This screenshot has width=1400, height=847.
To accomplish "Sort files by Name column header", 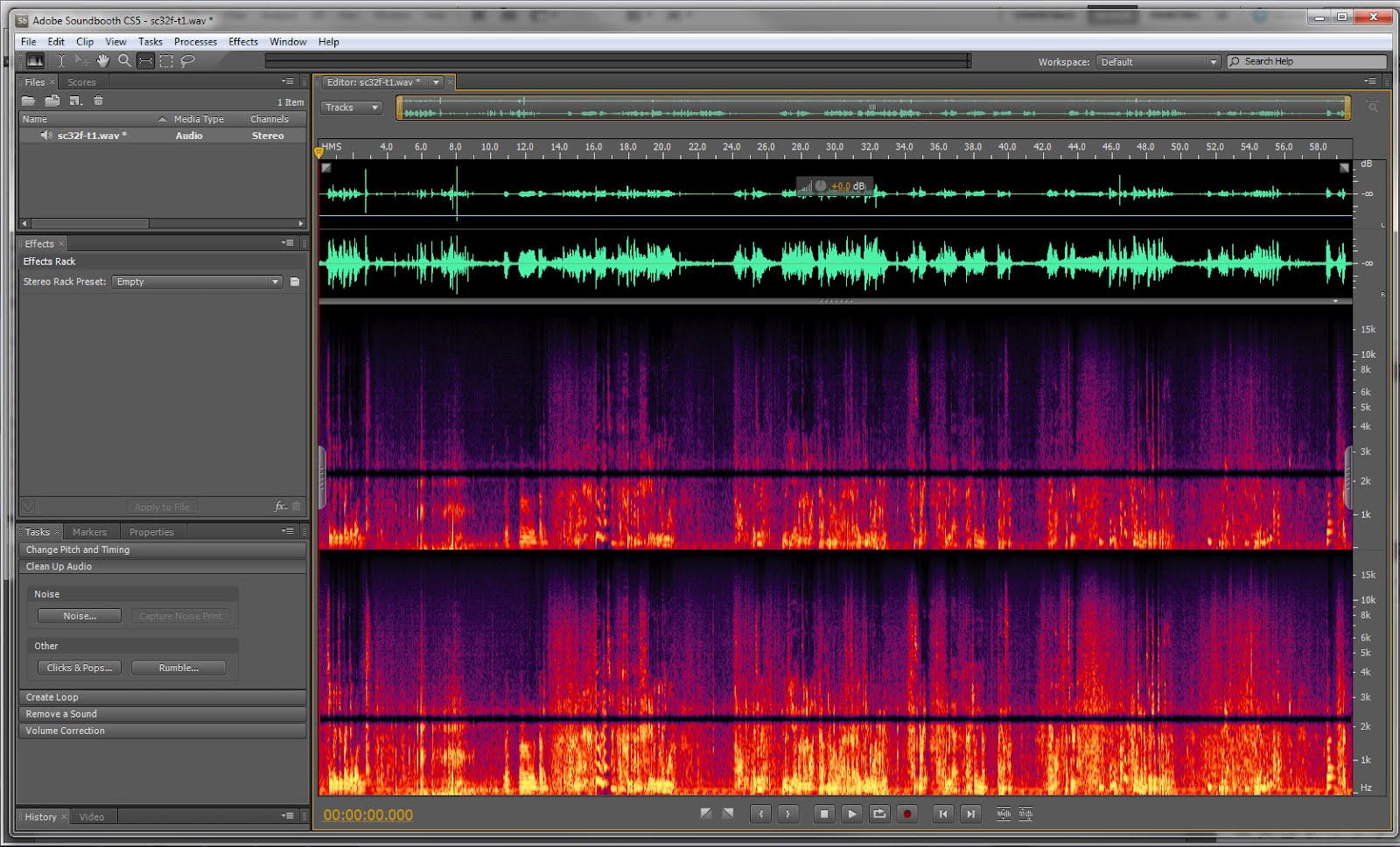I will click(x=94, y=119).
